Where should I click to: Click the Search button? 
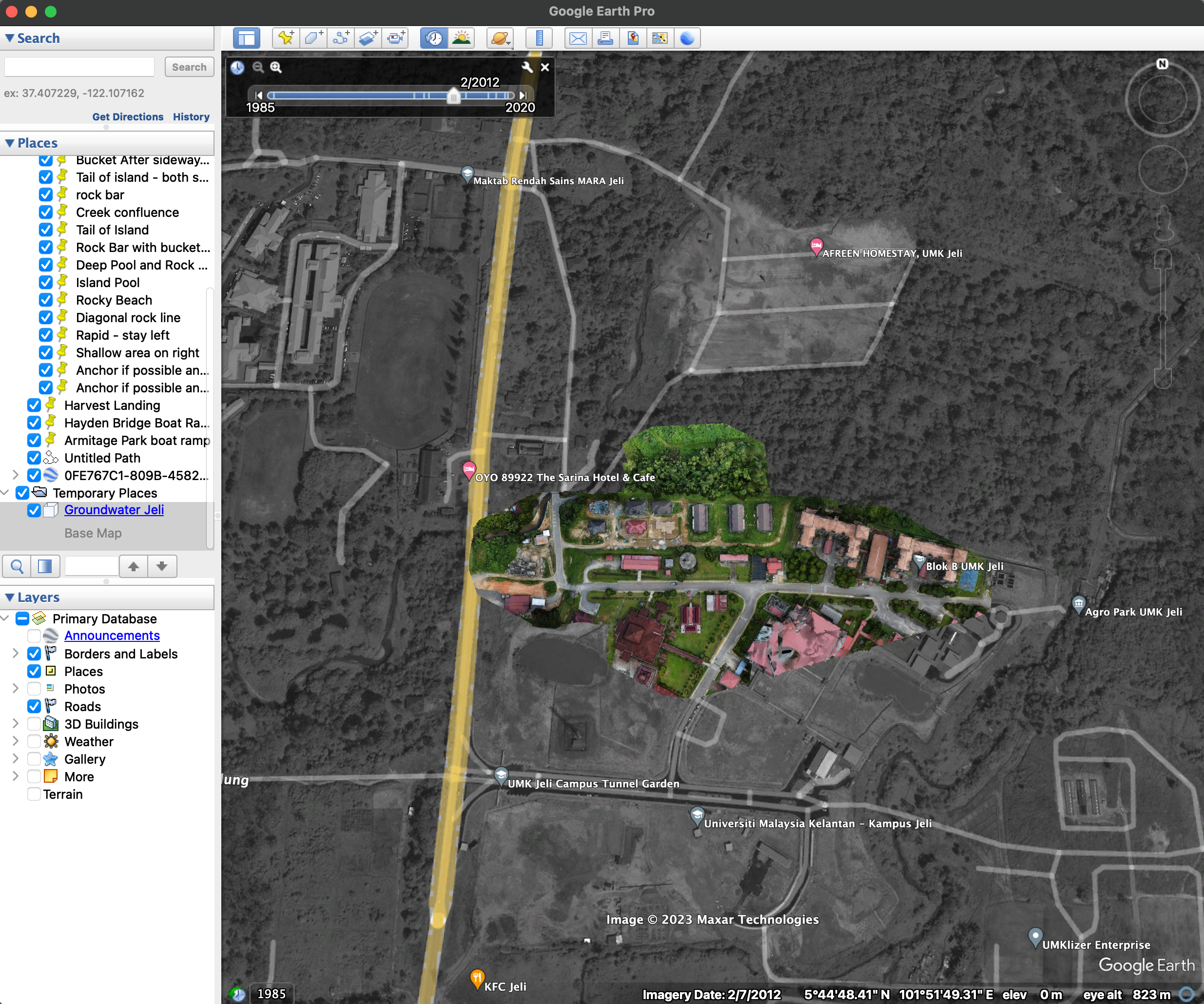(x=189, y=67)
